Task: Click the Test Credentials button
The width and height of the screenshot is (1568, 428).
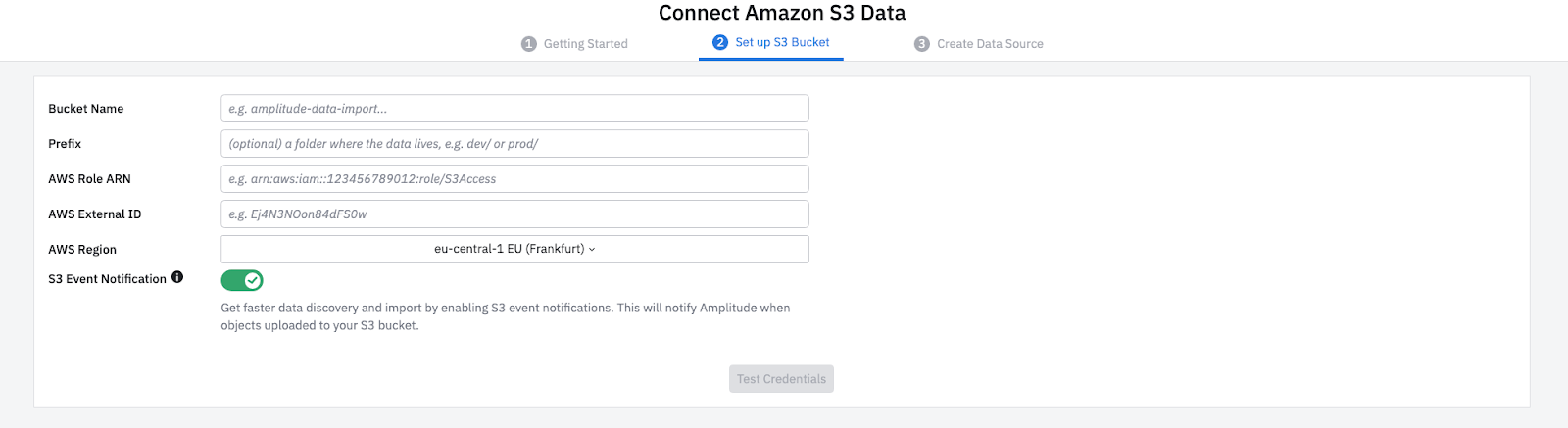Action: coord(781,379)
